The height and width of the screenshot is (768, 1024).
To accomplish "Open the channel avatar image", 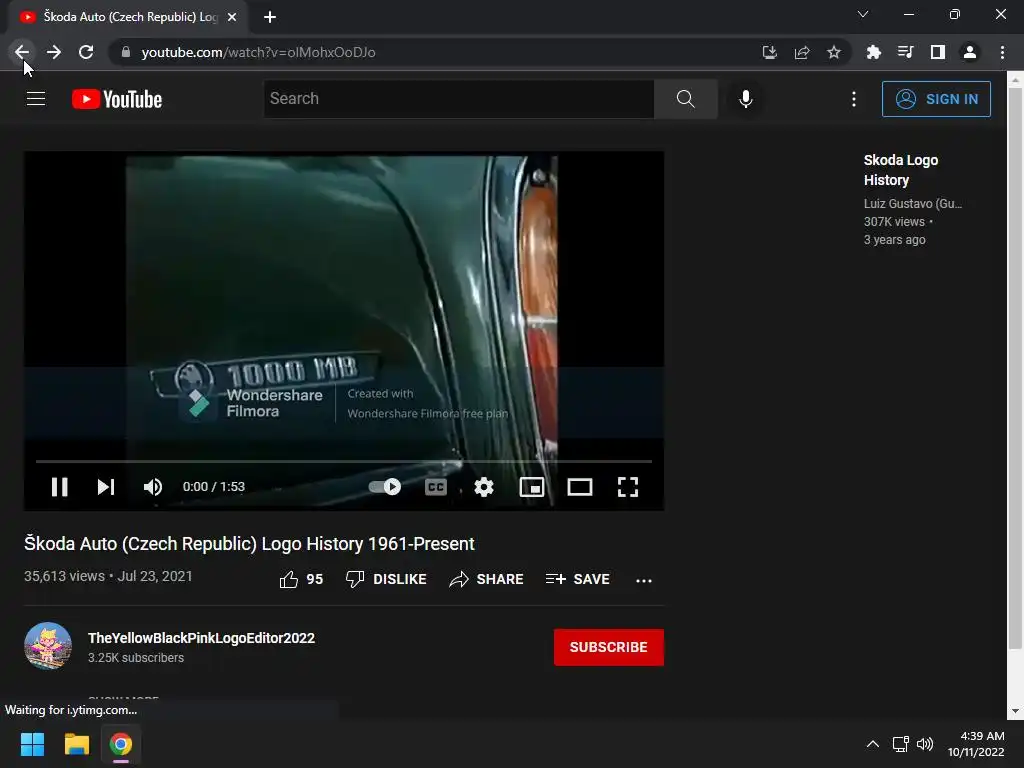I will click(48, 646).
